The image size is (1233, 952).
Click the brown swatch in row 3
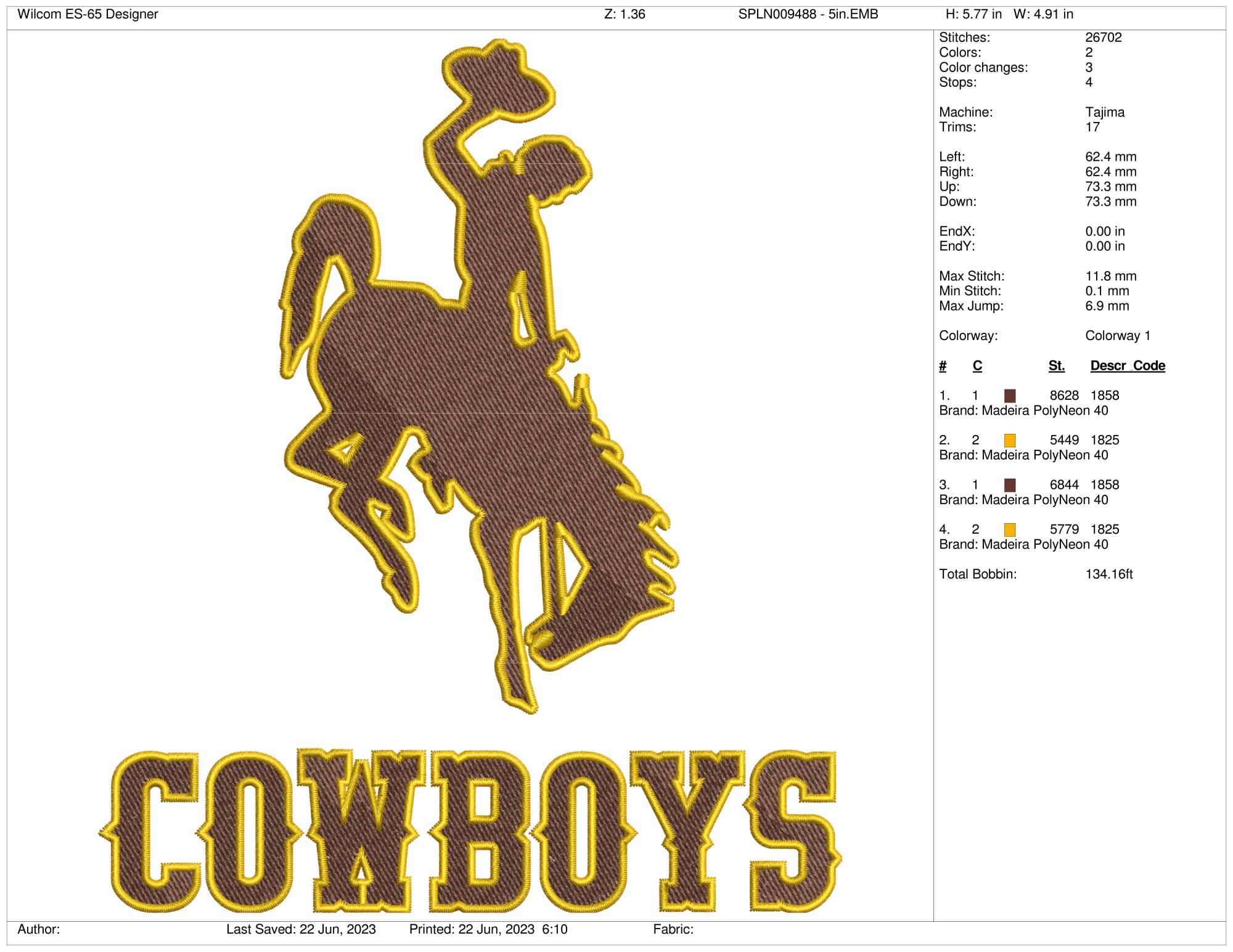[x=1010, y=485]
